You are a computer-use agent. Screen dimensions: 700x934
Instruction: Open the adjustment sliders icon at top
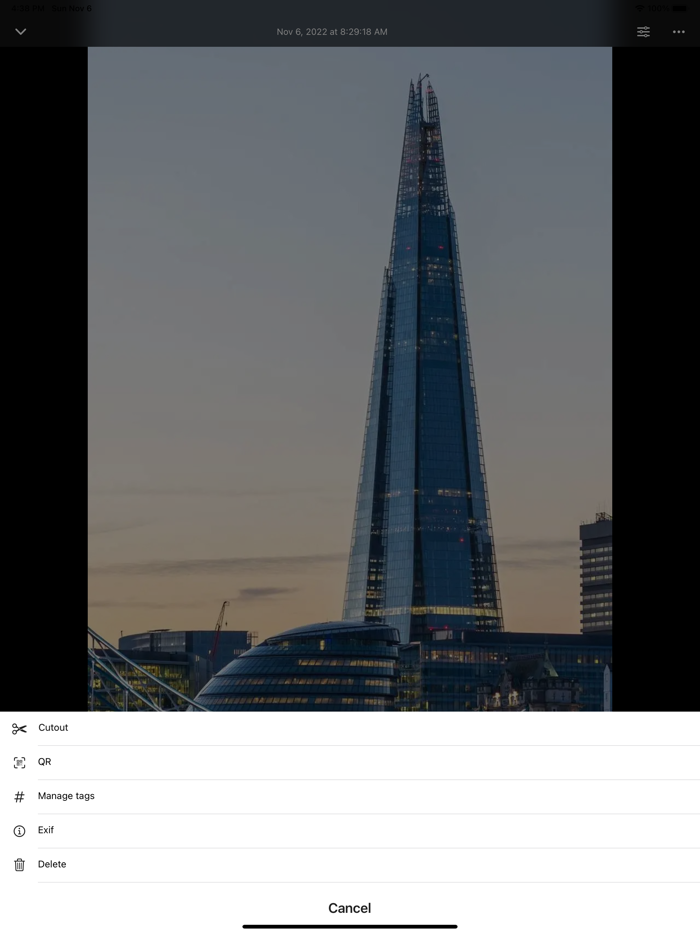[643, 32]
